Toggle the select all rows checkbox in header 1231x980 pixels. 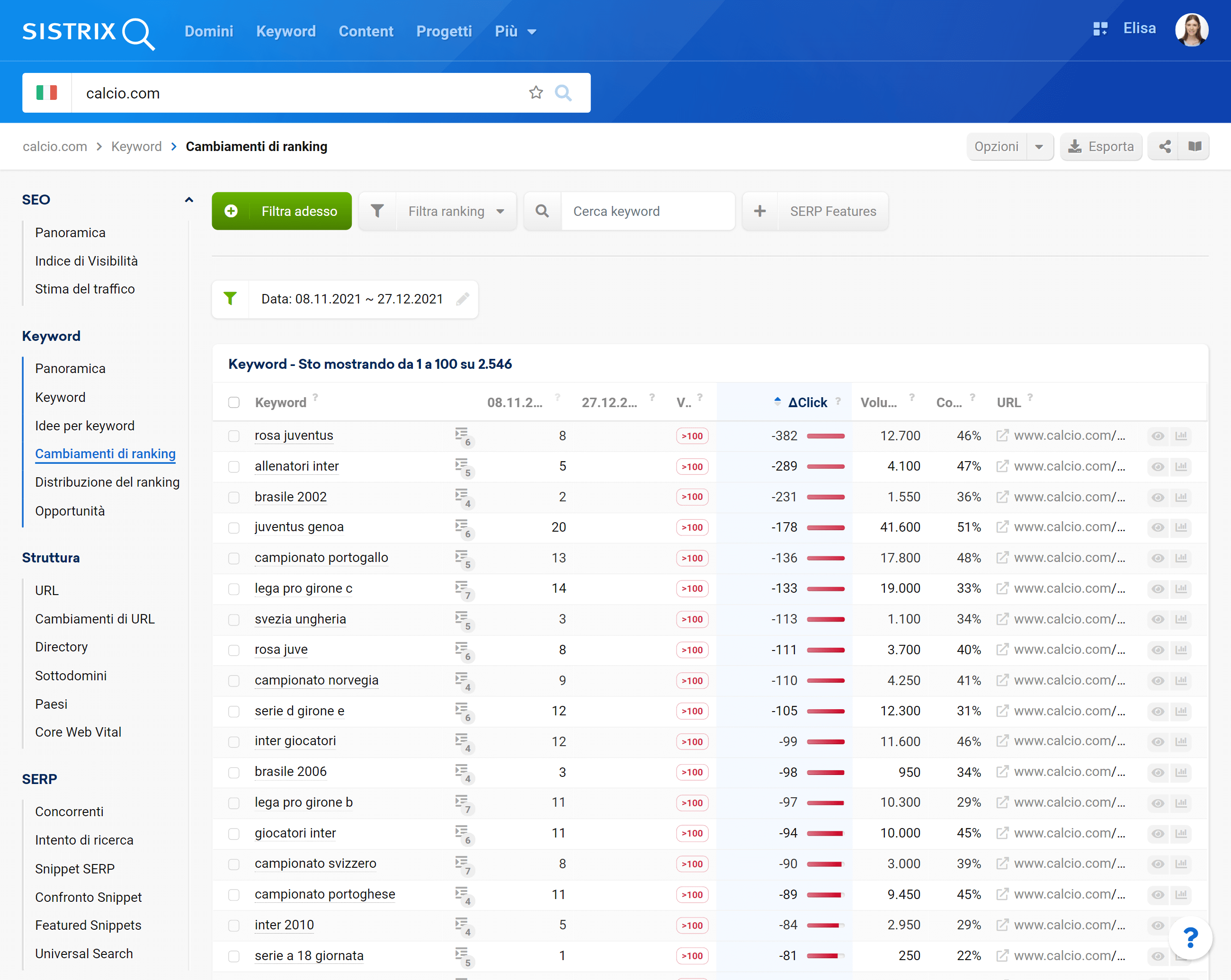[x=235, y=402]
